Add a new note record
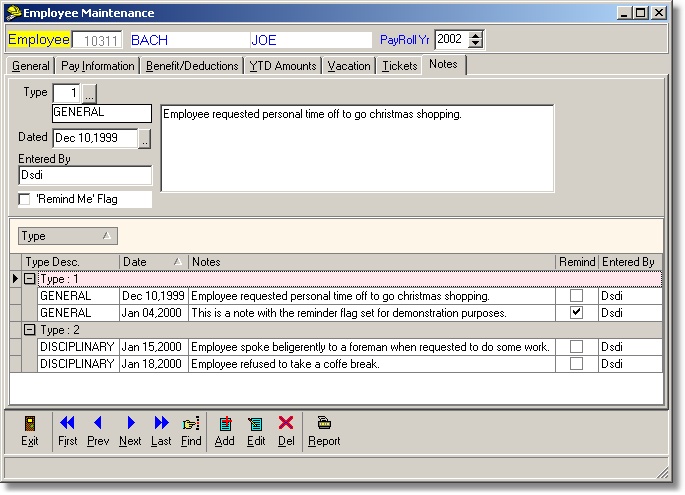The height and width of the screenshot is (495, 685). tap(225, 424)
